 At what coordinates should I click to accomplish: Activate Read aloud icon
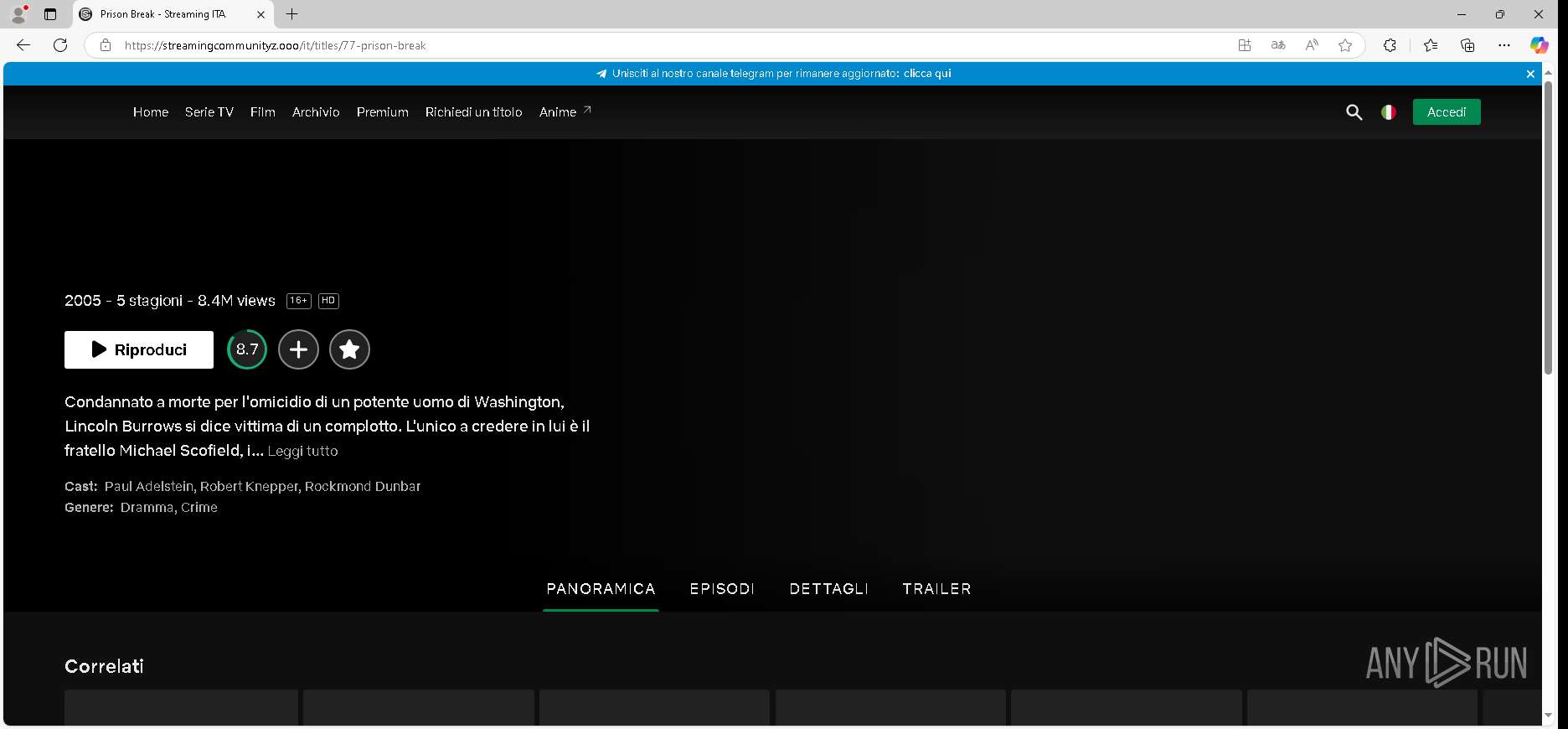[1312, 45]
